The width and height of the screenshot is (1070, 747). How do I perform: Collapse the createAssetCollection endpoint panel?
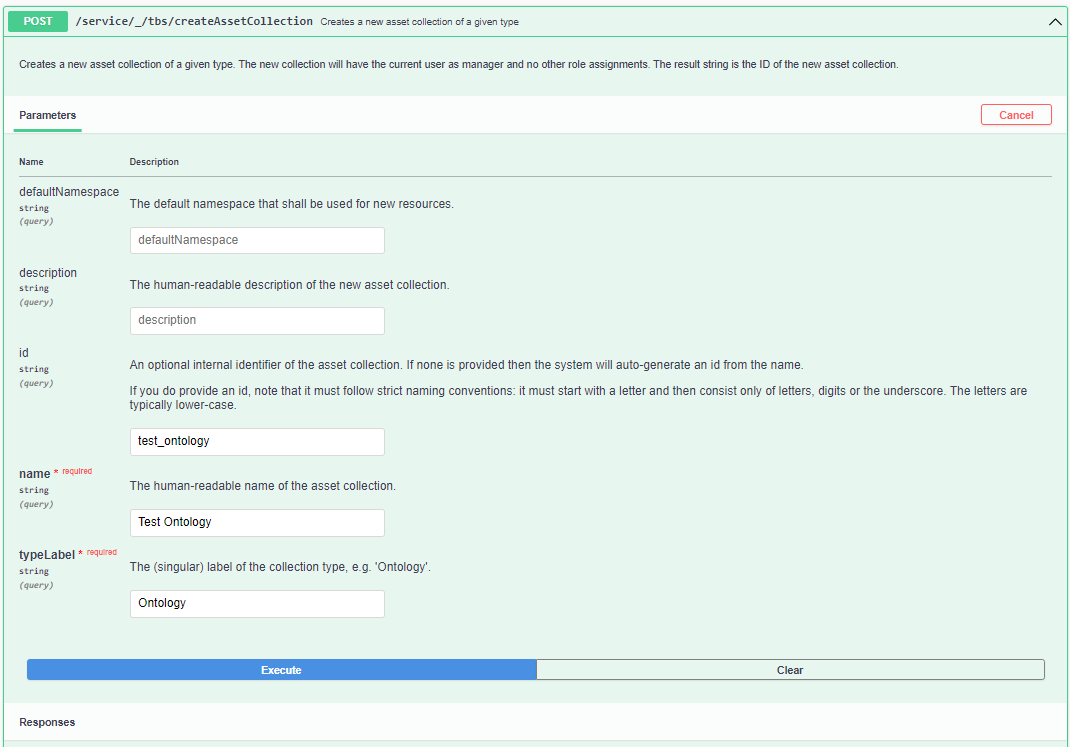click(1053, 20)
